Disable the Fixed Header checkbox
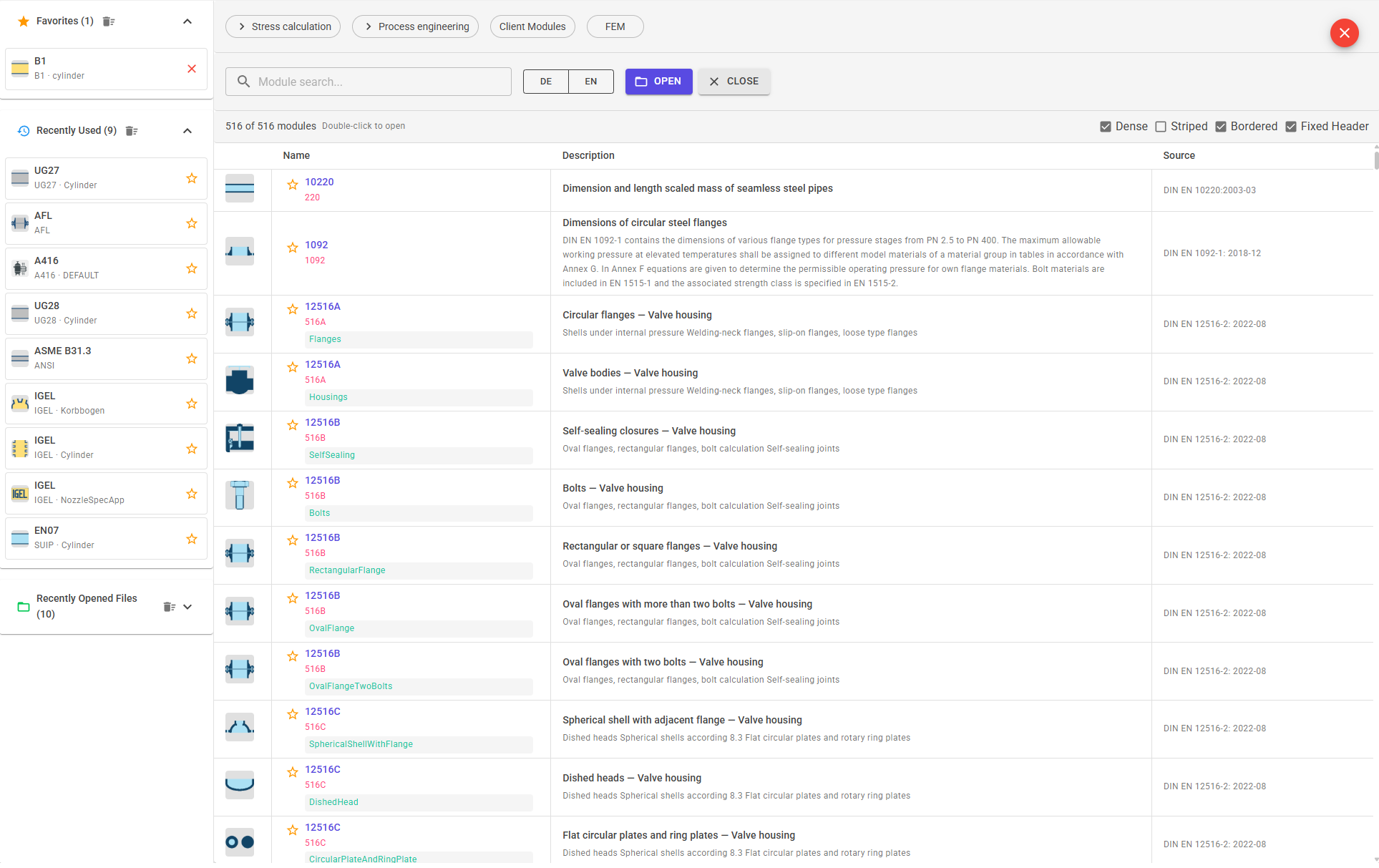Image resolution: width=1379 pixels, height=868 pixels. pos(1291,126)
